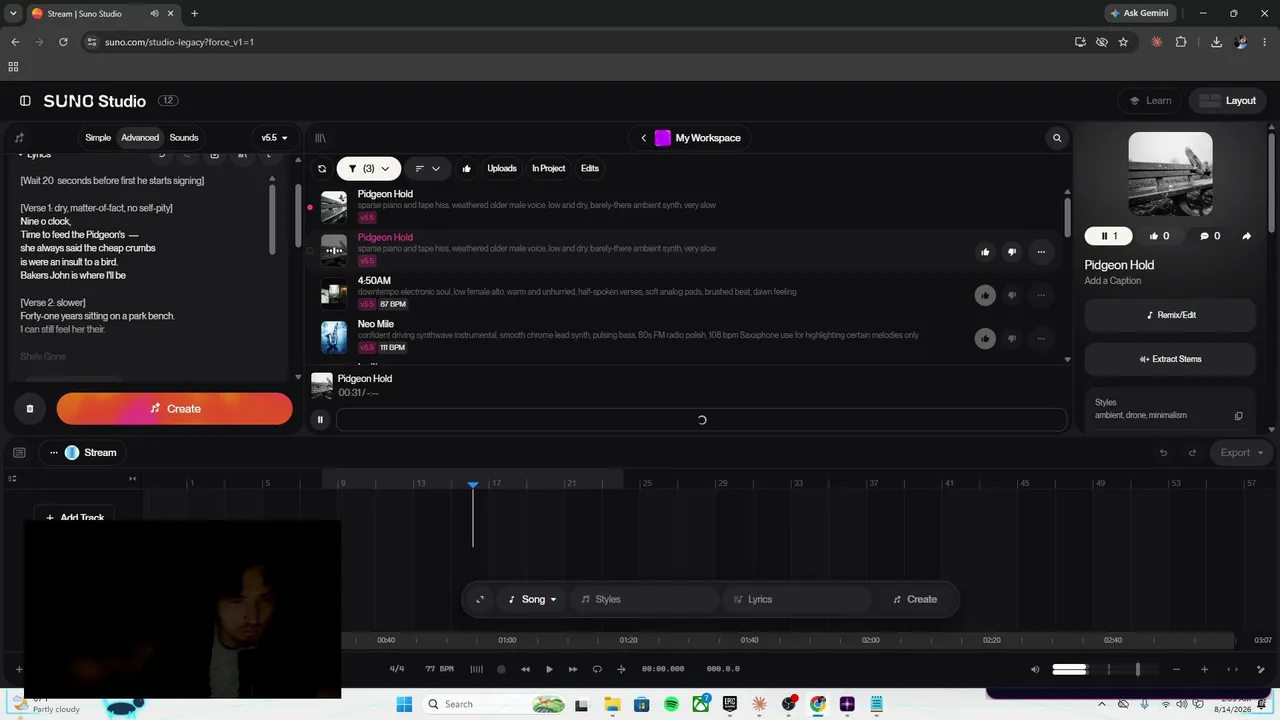Filter songs by Uploads
The width and height of the screenshot is (1280, 720).
pos(502,169)
